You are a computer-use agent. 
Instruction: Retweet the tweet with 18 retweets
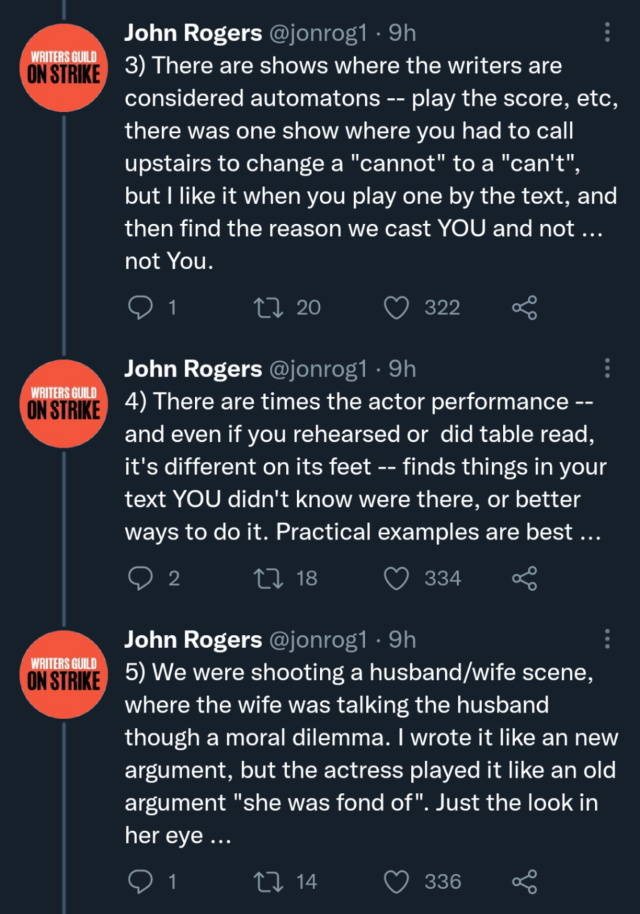click(268, 577)
